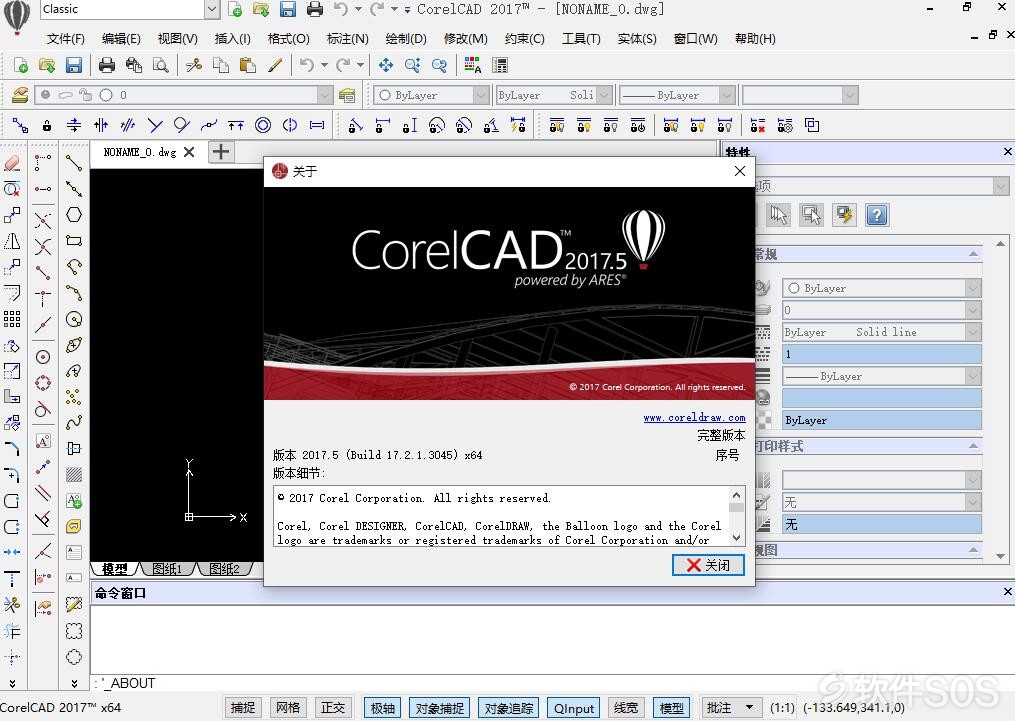Open the 绘制(D) menu

pyautogui.click(x=406, y=39)
